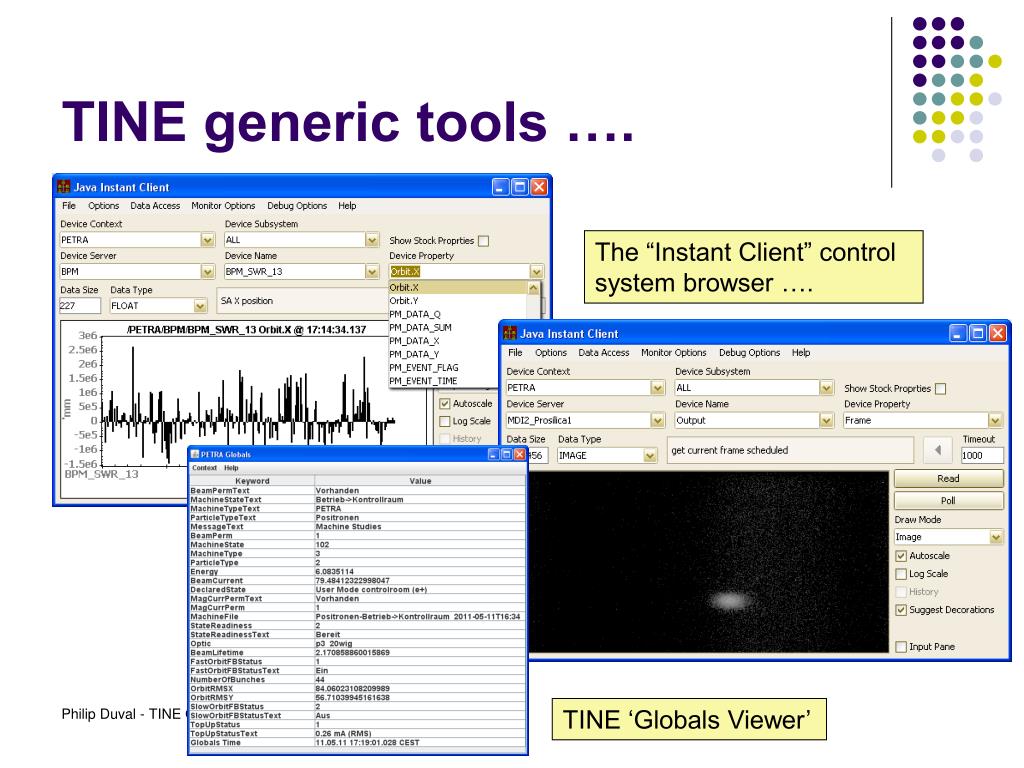Toggle Show Stock Proprties in back Instant Client
This screenshot has width=1024, height=768.
coord(483,241)
